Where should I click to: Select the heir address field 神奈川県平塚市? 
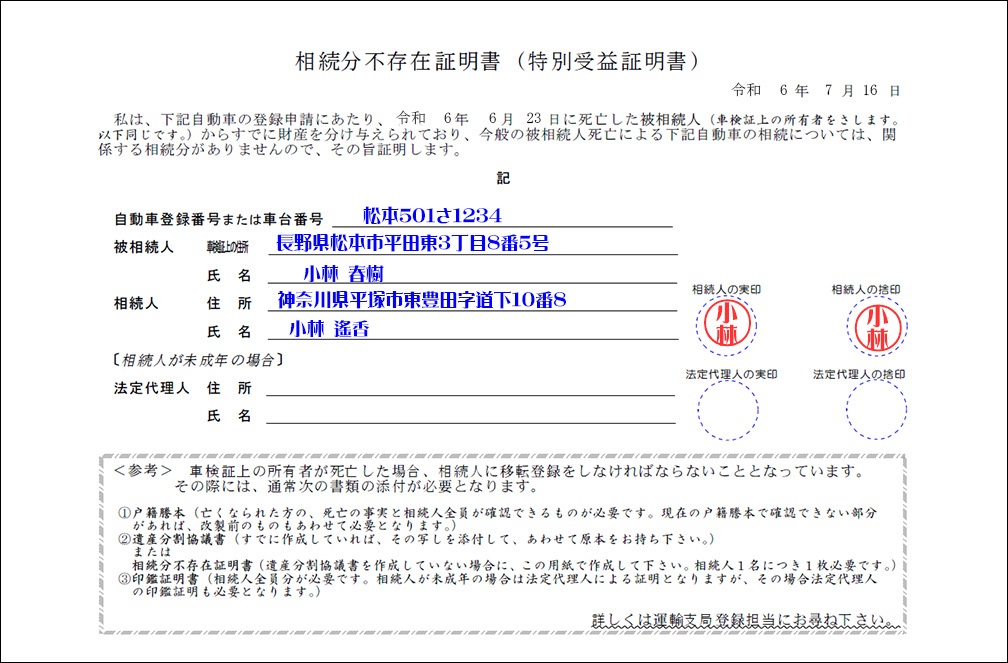(x=422, y=300)
